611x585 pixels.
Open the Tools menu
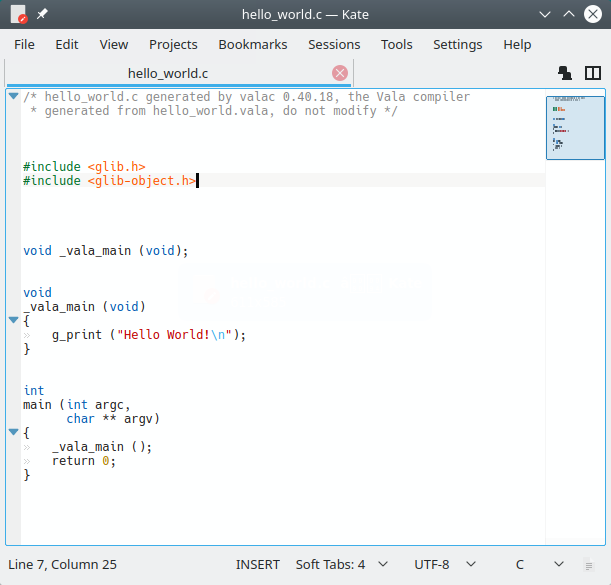(x=396, y=44)
